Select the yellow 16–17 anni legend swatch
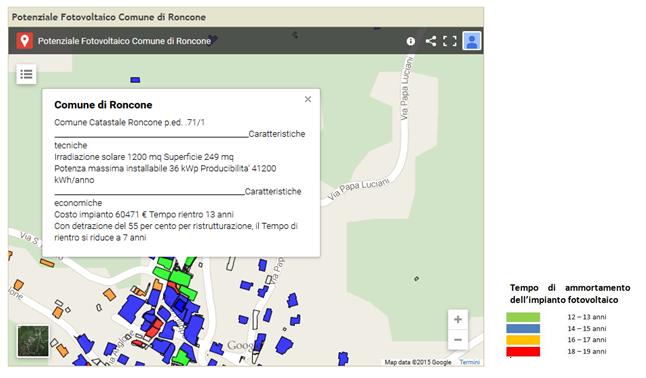The width and height of the screenshot is (646, 378). (x=523, y=340)
